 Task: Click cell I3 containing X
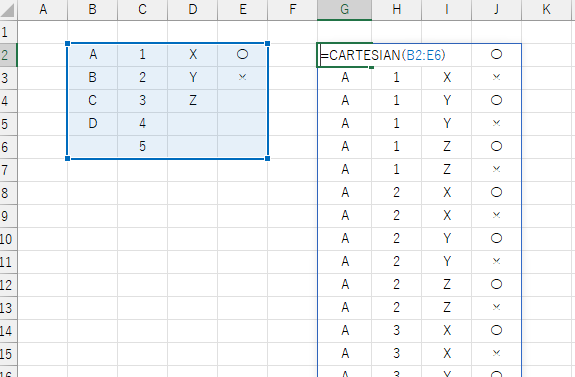pos(447,78)
